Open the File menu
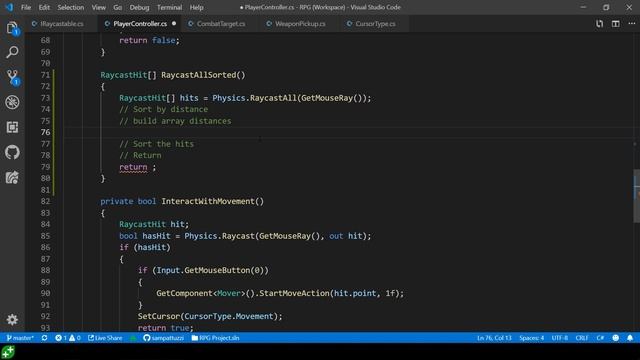The image size is (640, 360). pos(26,7)
